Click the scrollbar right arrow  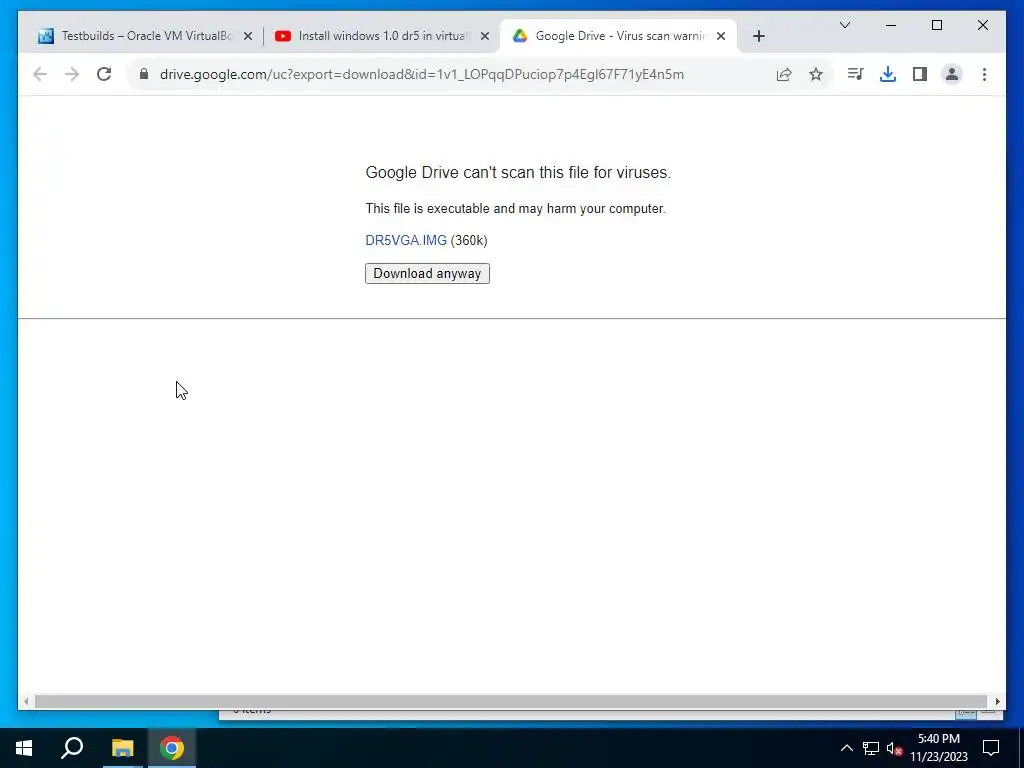pyautogui.click(x=997, y=701)
